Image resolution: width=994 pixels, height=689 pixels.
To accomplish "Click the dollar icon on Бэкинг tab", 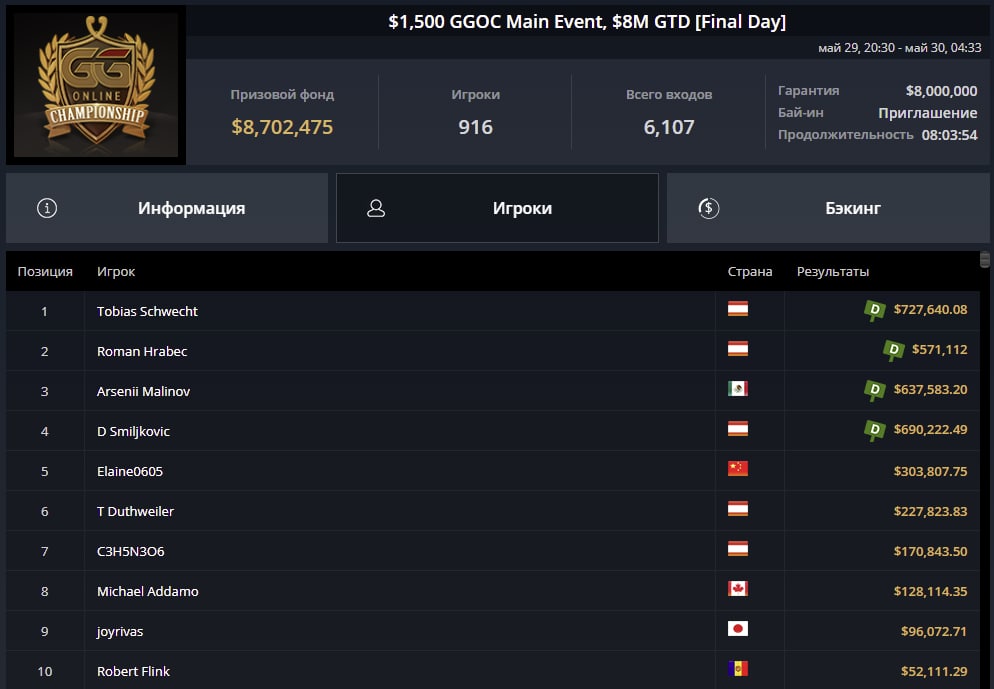I will [708, 208].
